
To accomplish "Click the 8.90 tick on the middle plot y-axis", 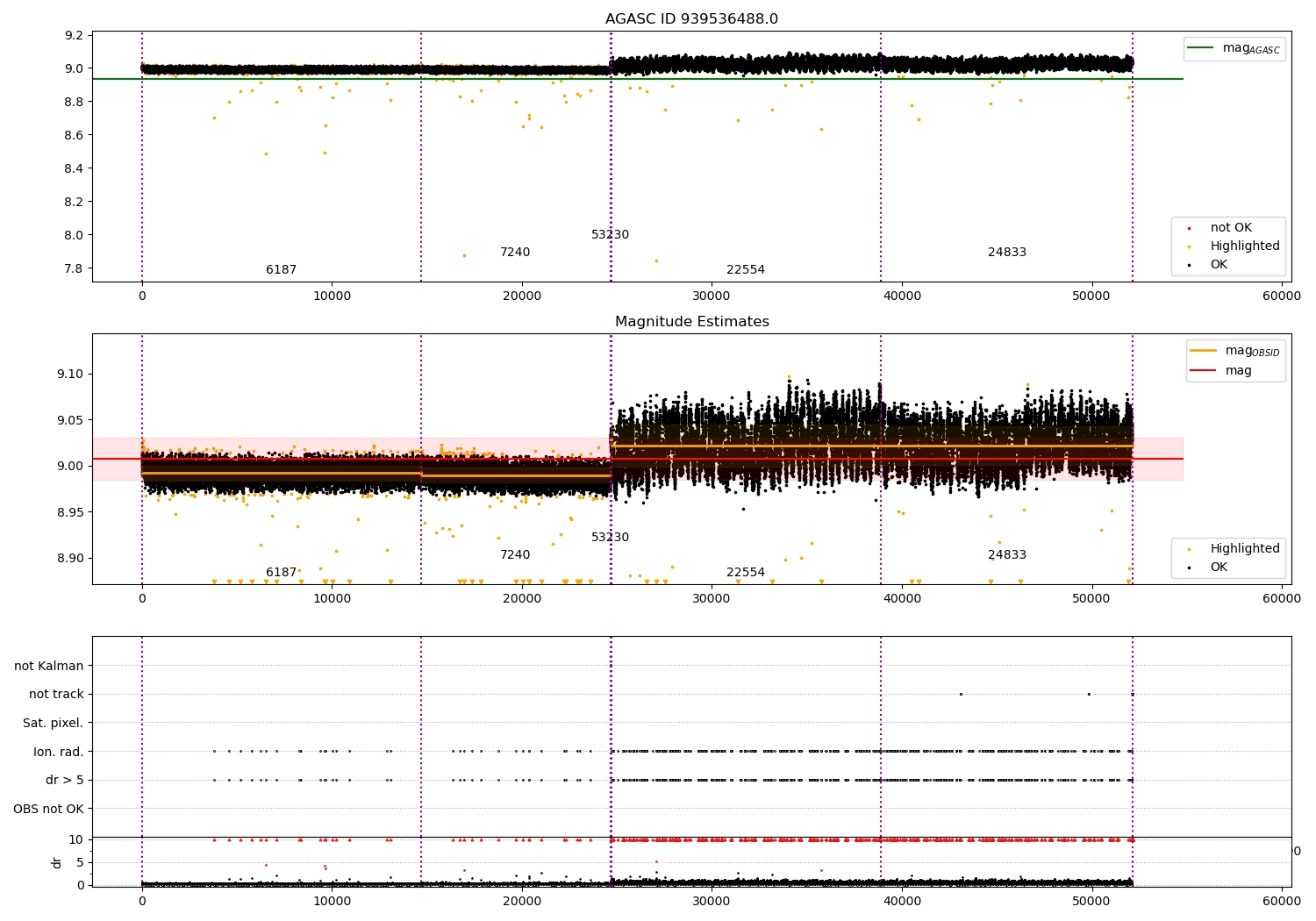I will (x=71, y=558).
